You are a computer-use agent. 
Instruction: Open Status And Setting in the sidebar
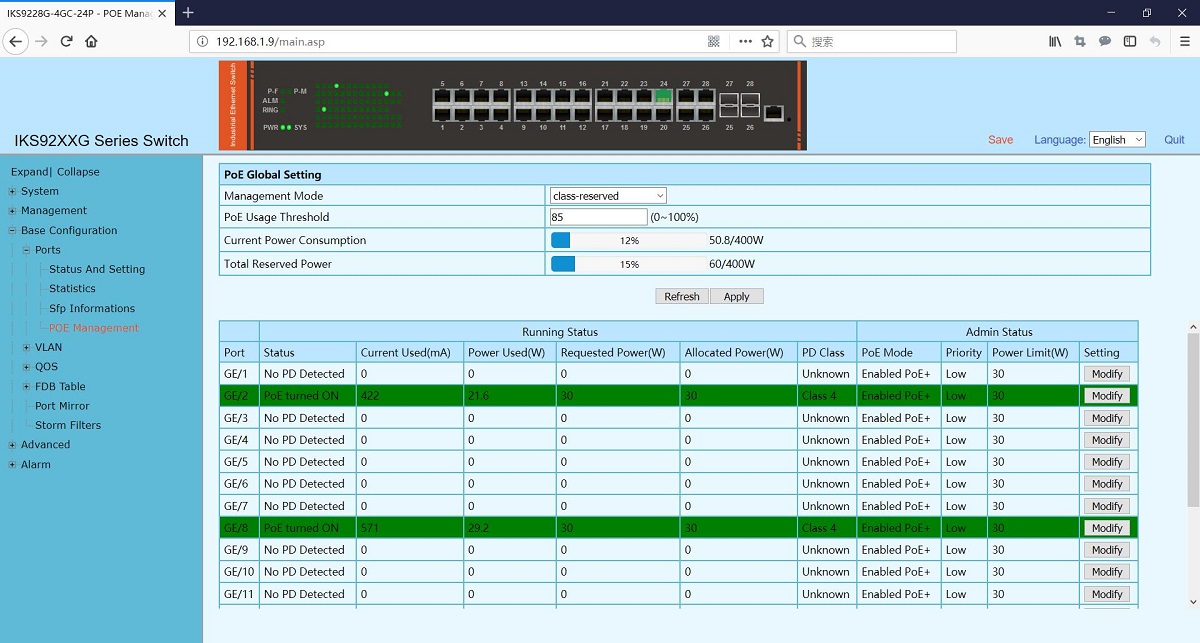[97, 269]
